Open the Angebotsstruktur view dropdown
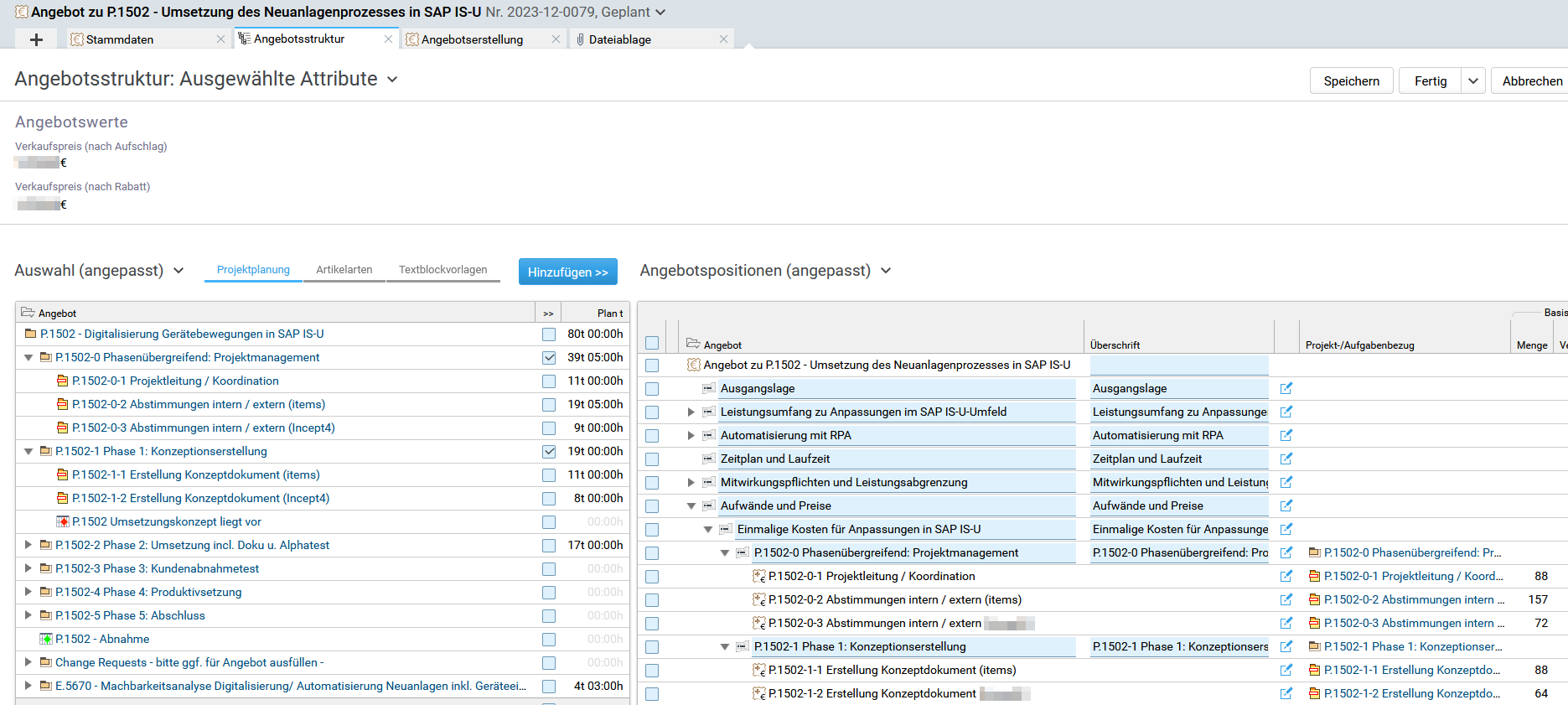 pyautogui.click(x=392, y=80)
